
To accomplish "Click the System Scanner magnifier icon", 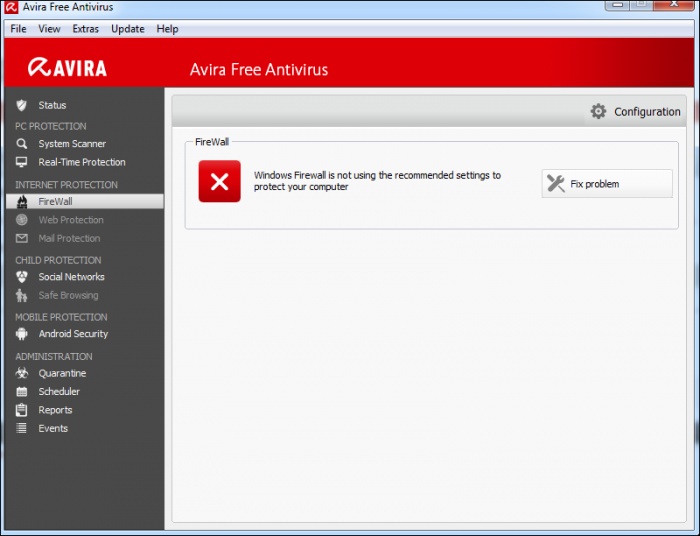I will pos(21,144).
